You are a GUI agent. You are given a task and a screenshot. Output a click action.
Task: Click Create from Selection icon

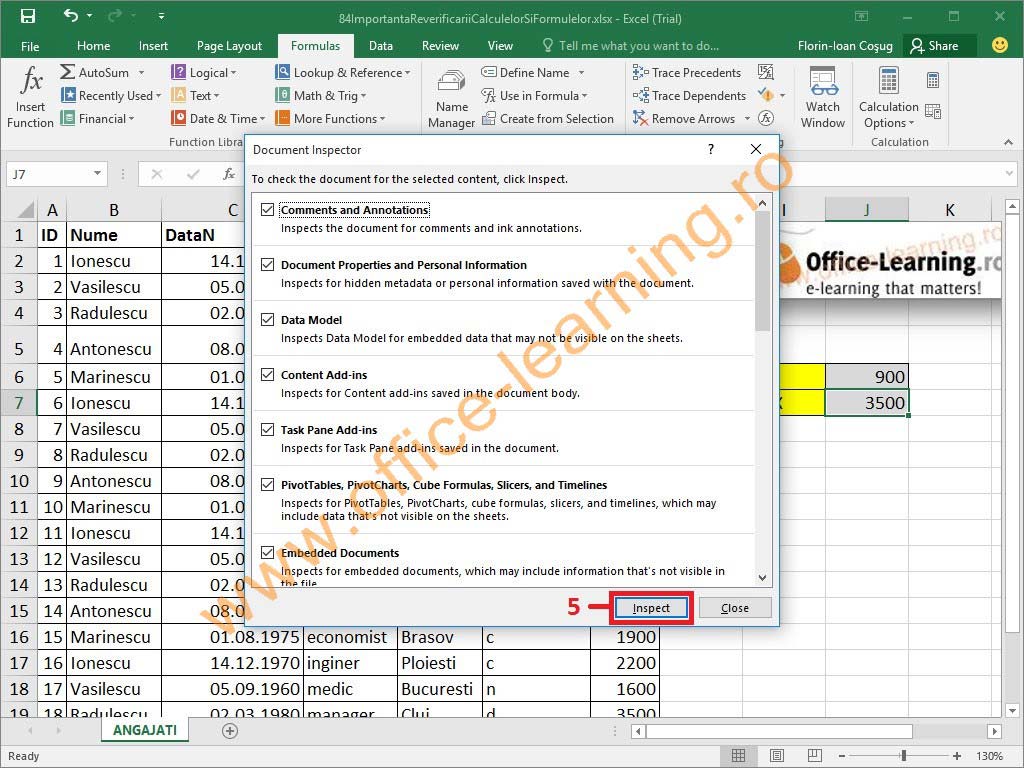(488, 118)
